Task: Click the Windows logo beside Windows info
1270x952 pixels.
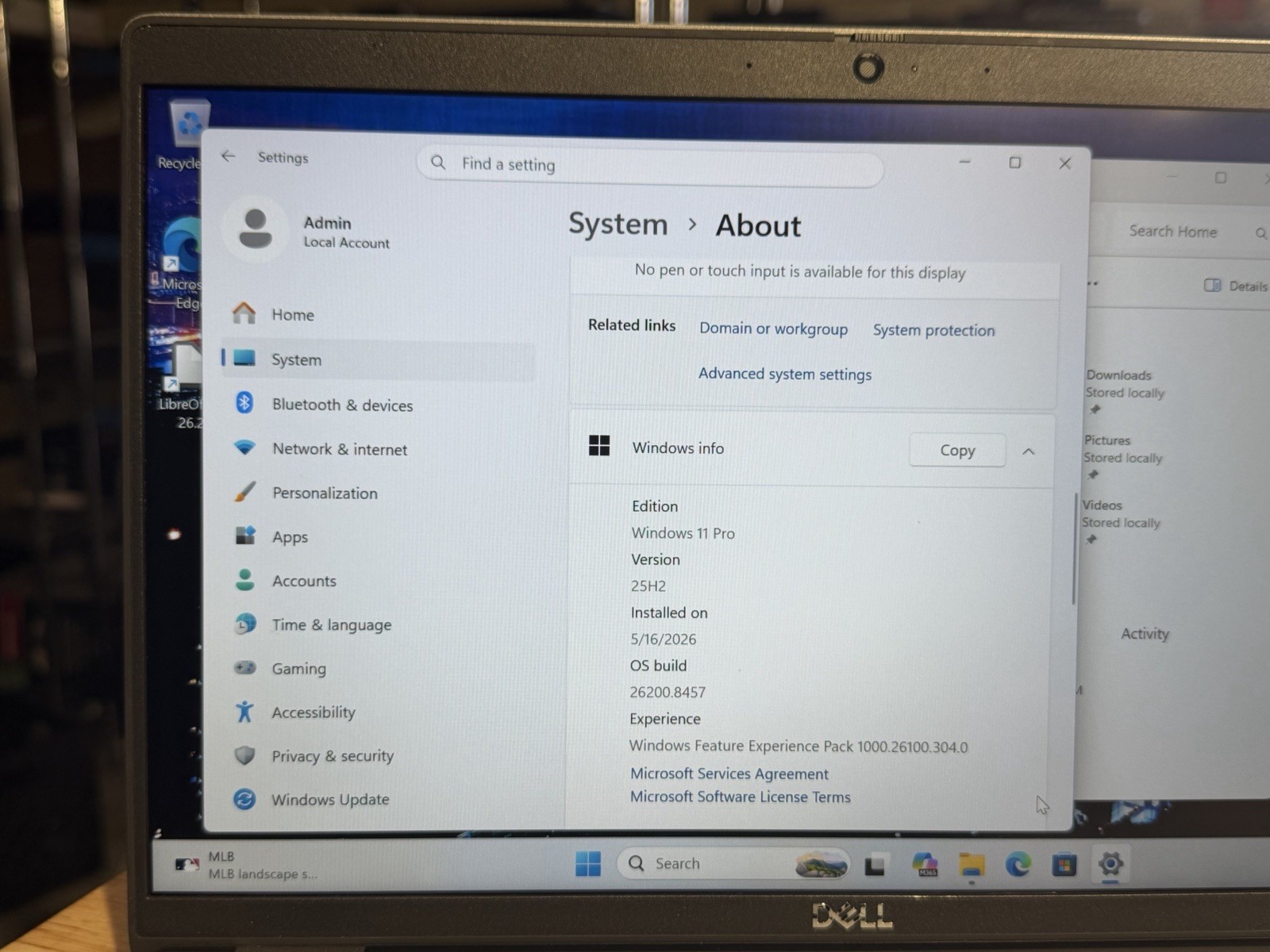Action: (599, 446)
